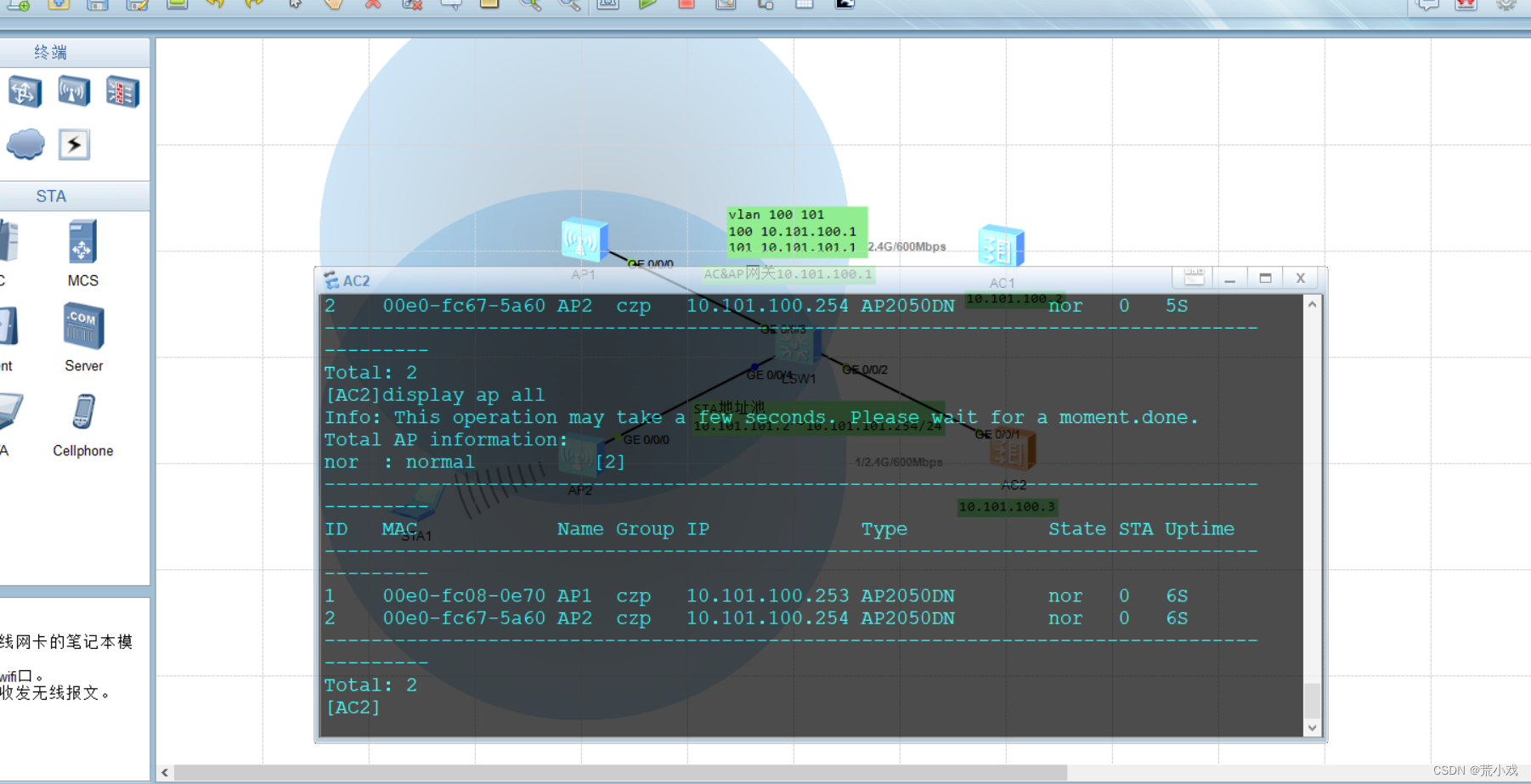1531x784 pixels.
Task: Select the cloud device category icon
Action: point(25,144)
